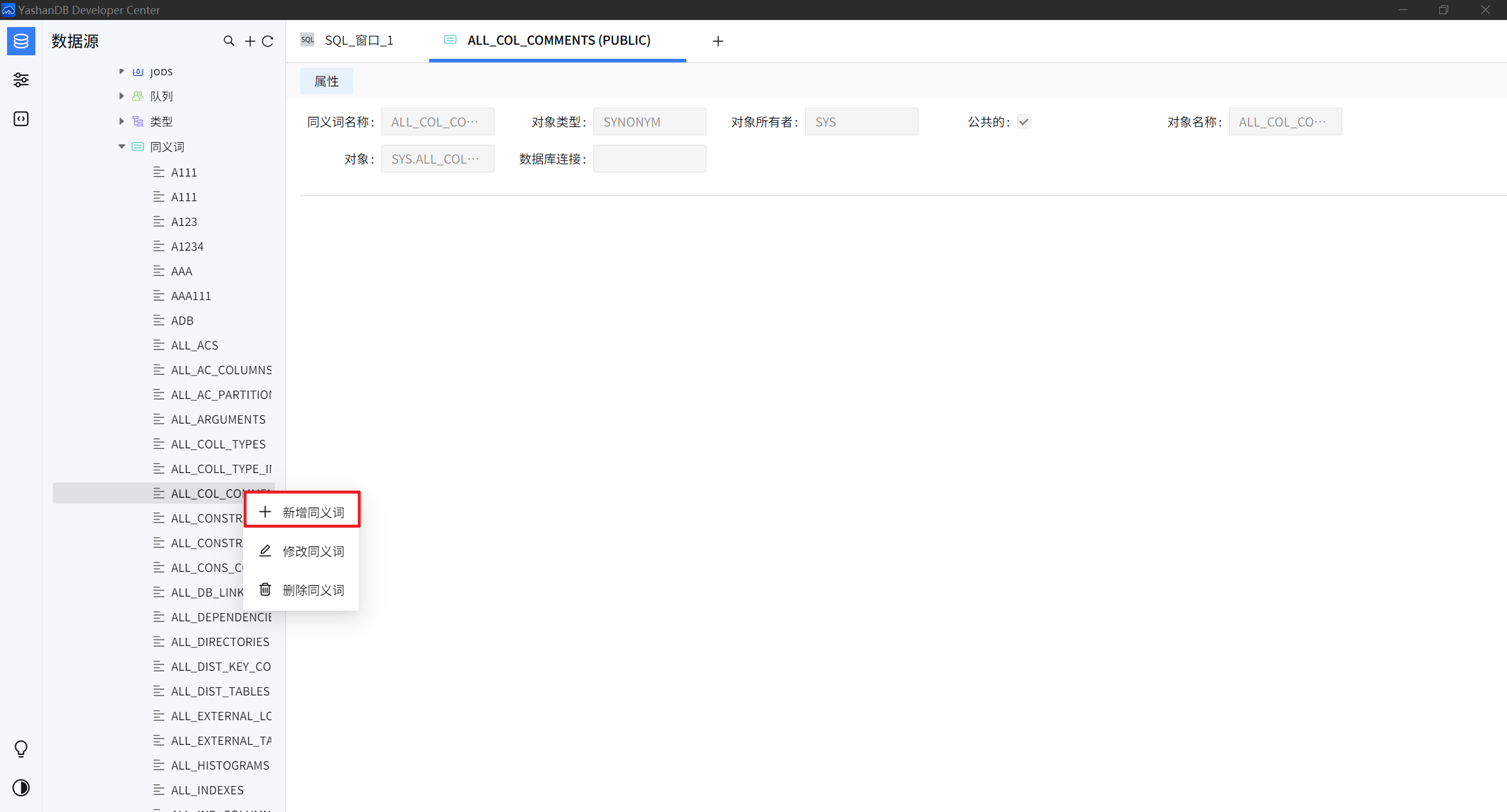
Task: Click the 对象类型 SYNONYM field
Action: coord(650,122)
